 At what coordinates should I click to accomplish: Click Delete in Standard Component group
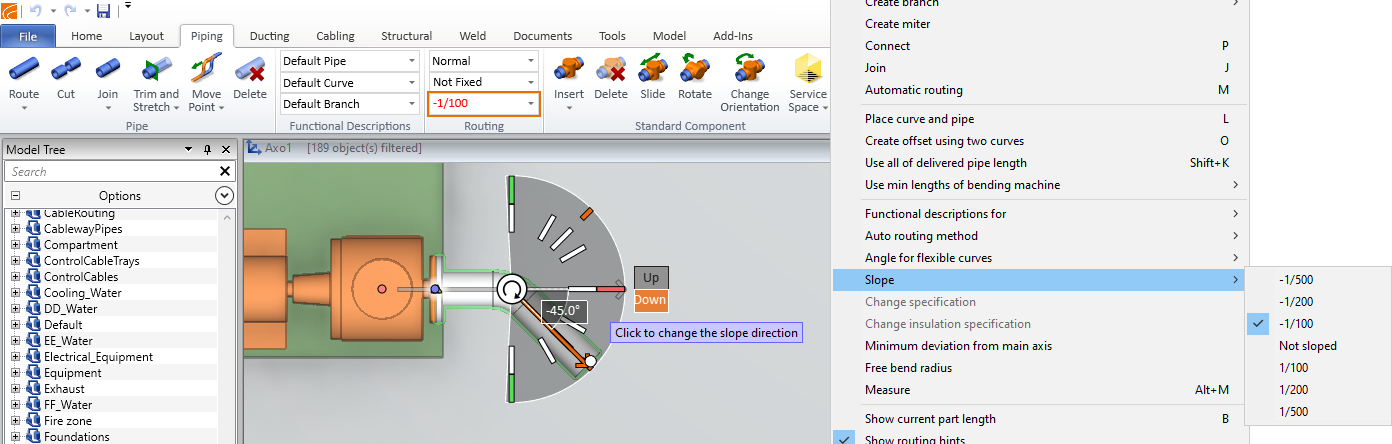[611, 78]
